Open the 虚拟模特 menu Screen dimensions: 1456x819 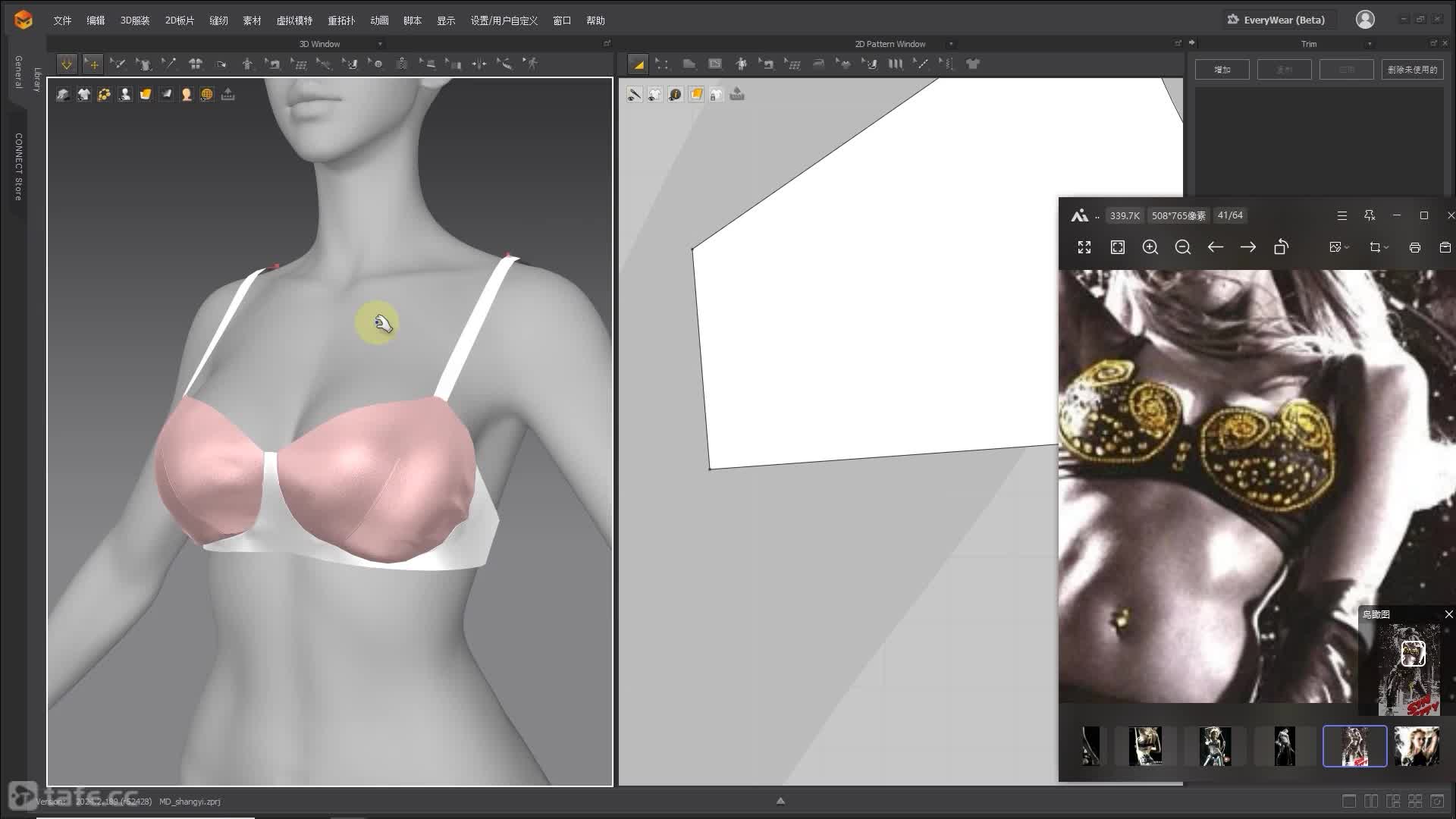[x=294, y=20]
